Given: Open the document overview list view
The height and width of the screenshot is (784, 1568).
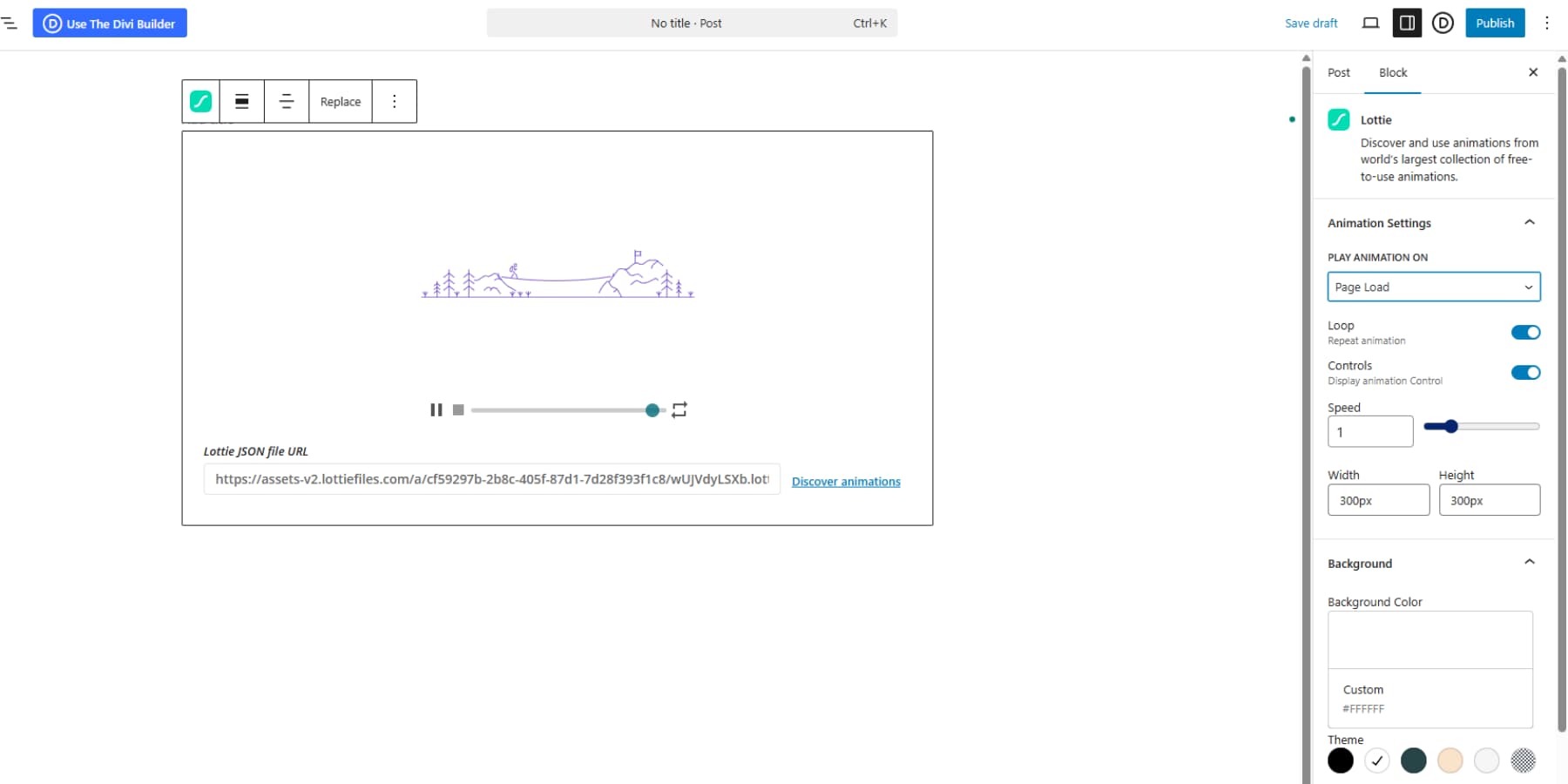Looking at the screenshot, I should 10,24.
